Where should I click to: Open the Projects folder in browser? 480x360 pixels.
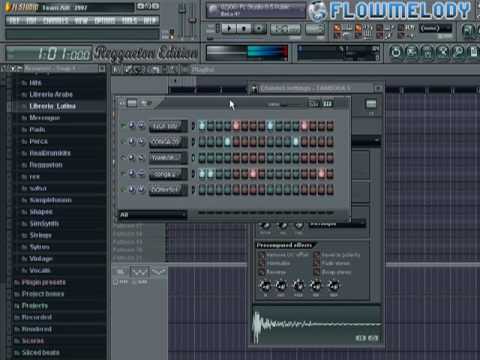34,306
